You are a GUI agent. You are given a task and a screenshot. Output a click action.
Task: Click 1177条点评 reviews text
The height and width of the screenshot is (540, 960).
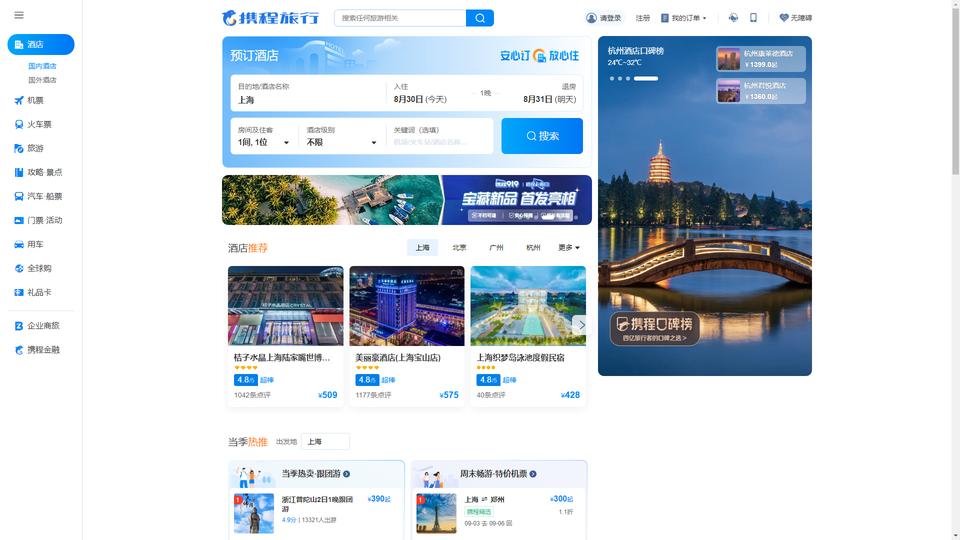pos(373,396)
